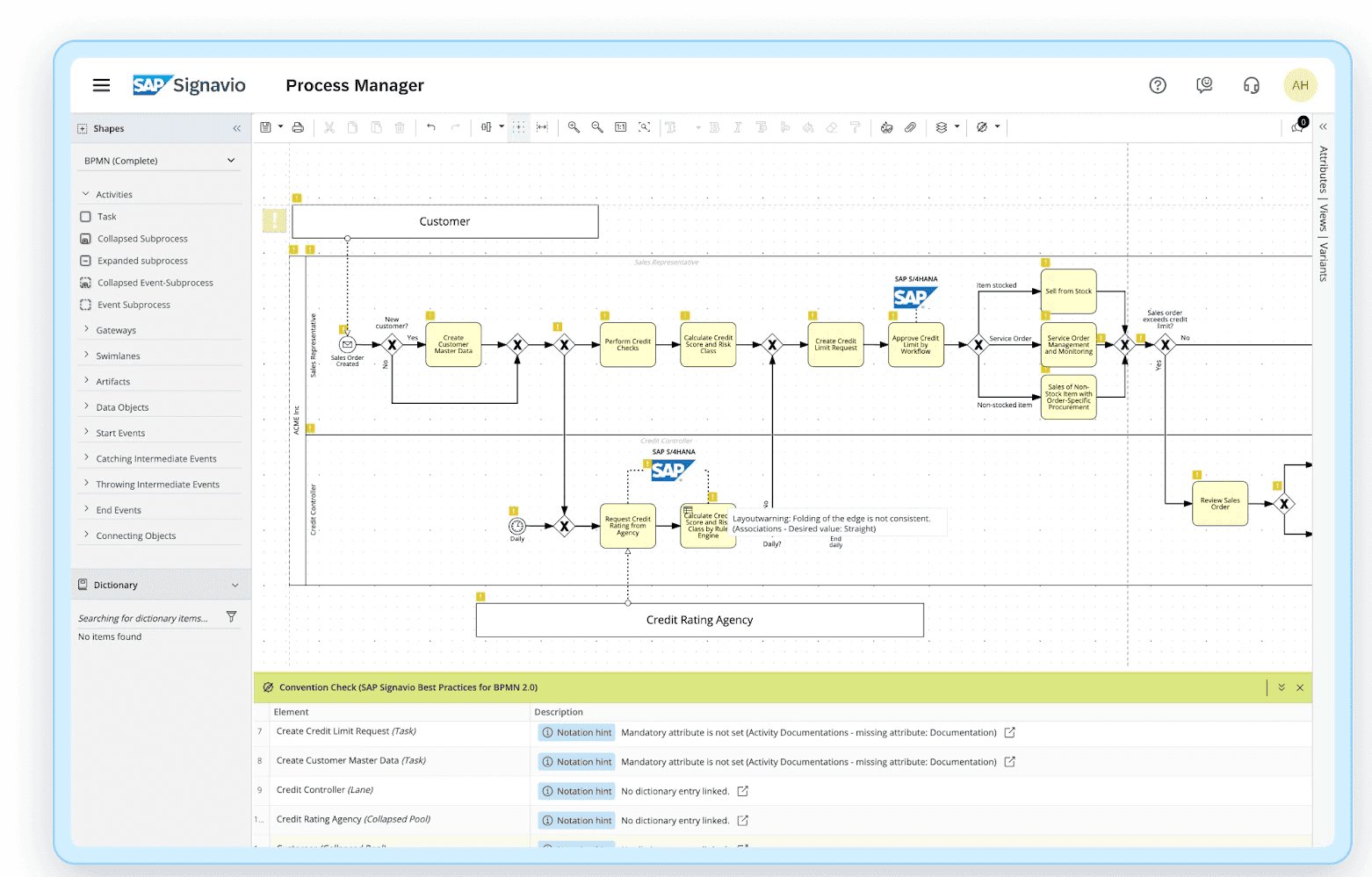Open the external link for Create Credit Limit Request
1372x877 pixels.
[1009, 731]
